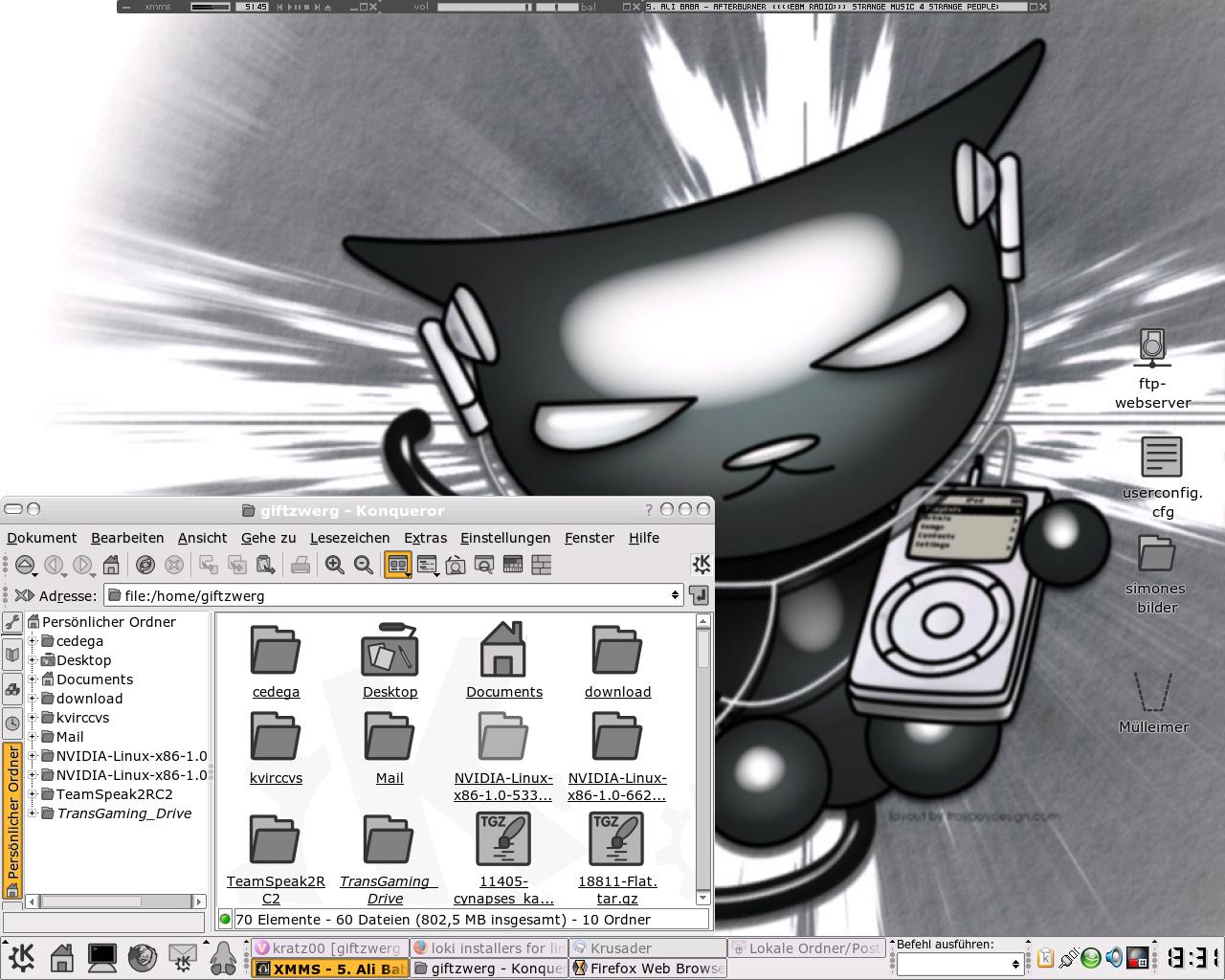Expand the Mail node in sidebar tree
Viewport: 1225px width, 980px height.
(x=33, y=737)
